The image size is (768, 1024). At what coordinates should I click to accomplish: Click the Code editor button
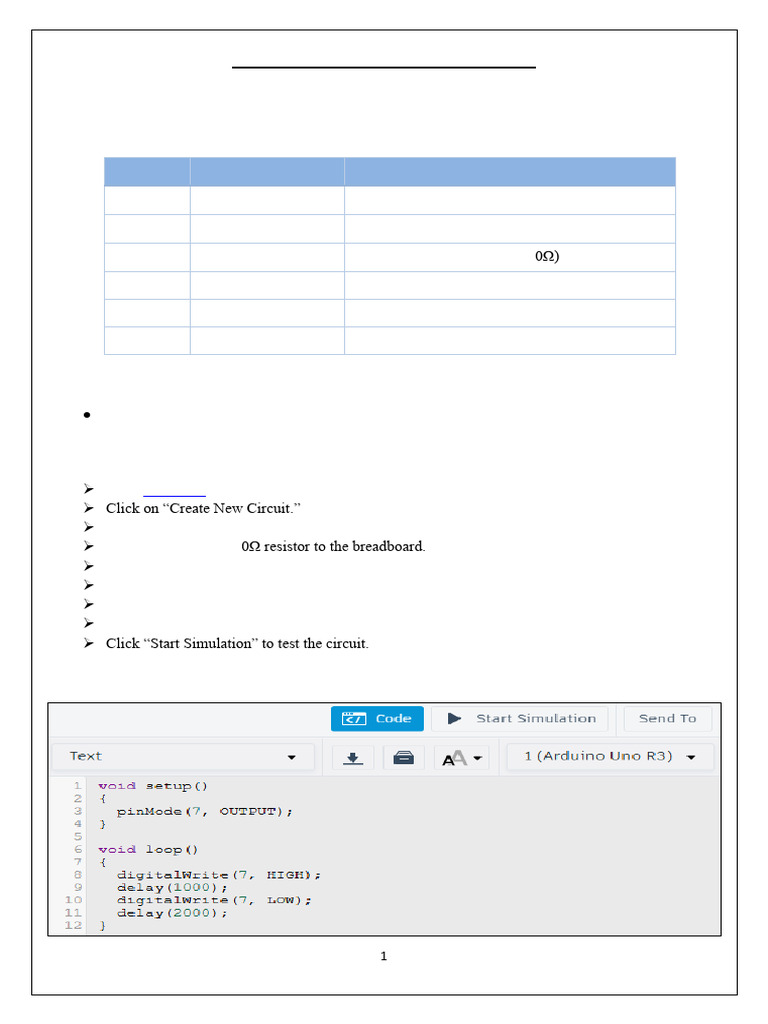377,718
